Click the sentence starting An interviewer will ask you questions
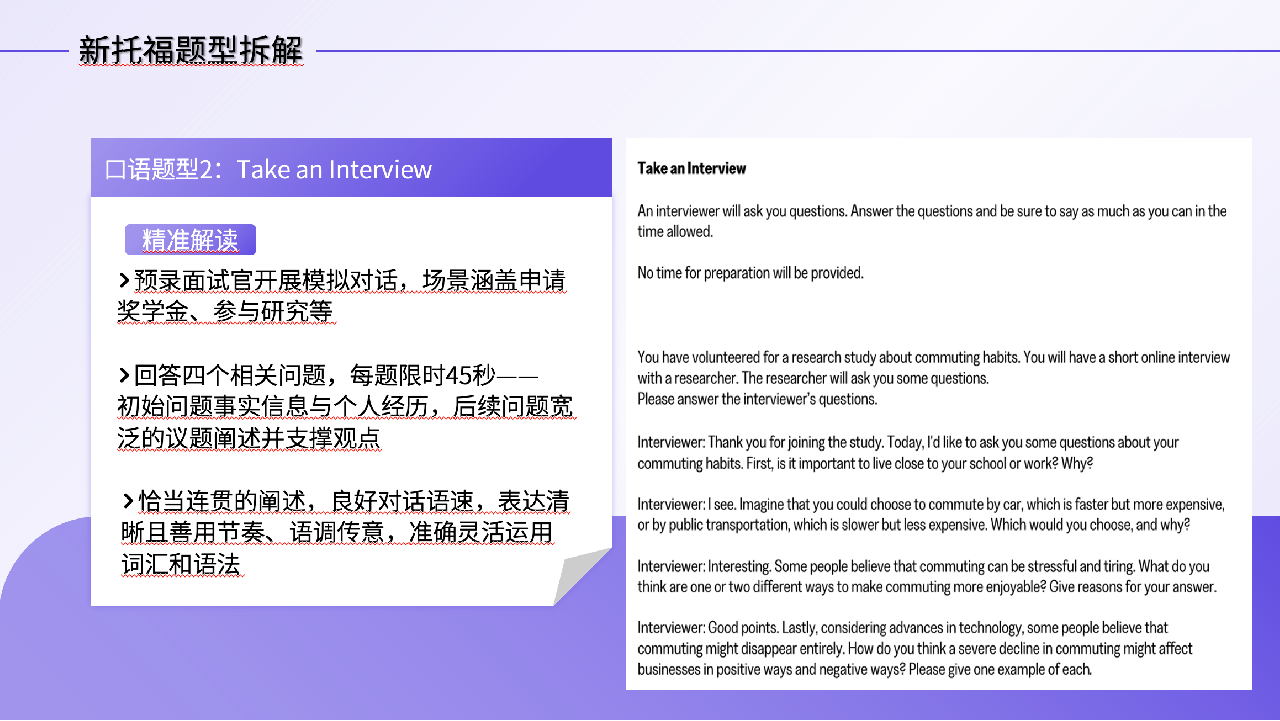The width and height of the screenshot is (1280, 721). (x=932, y=221)
